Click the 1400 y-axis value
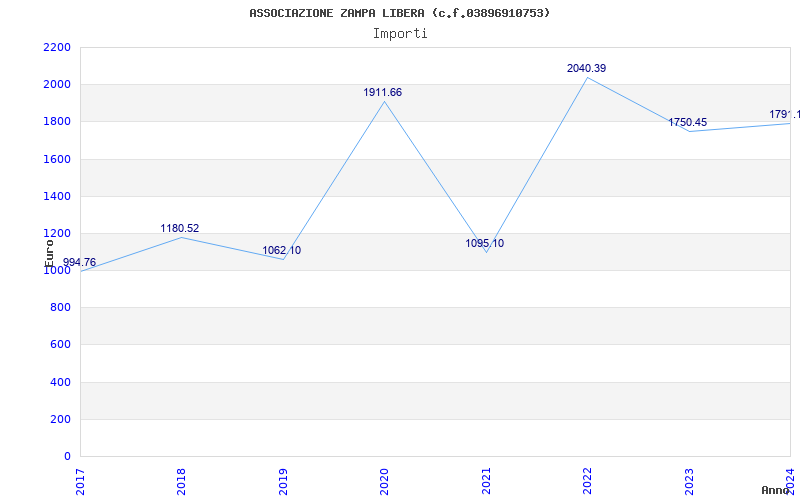The image size is (800, 500). click(x=57, y=196)
